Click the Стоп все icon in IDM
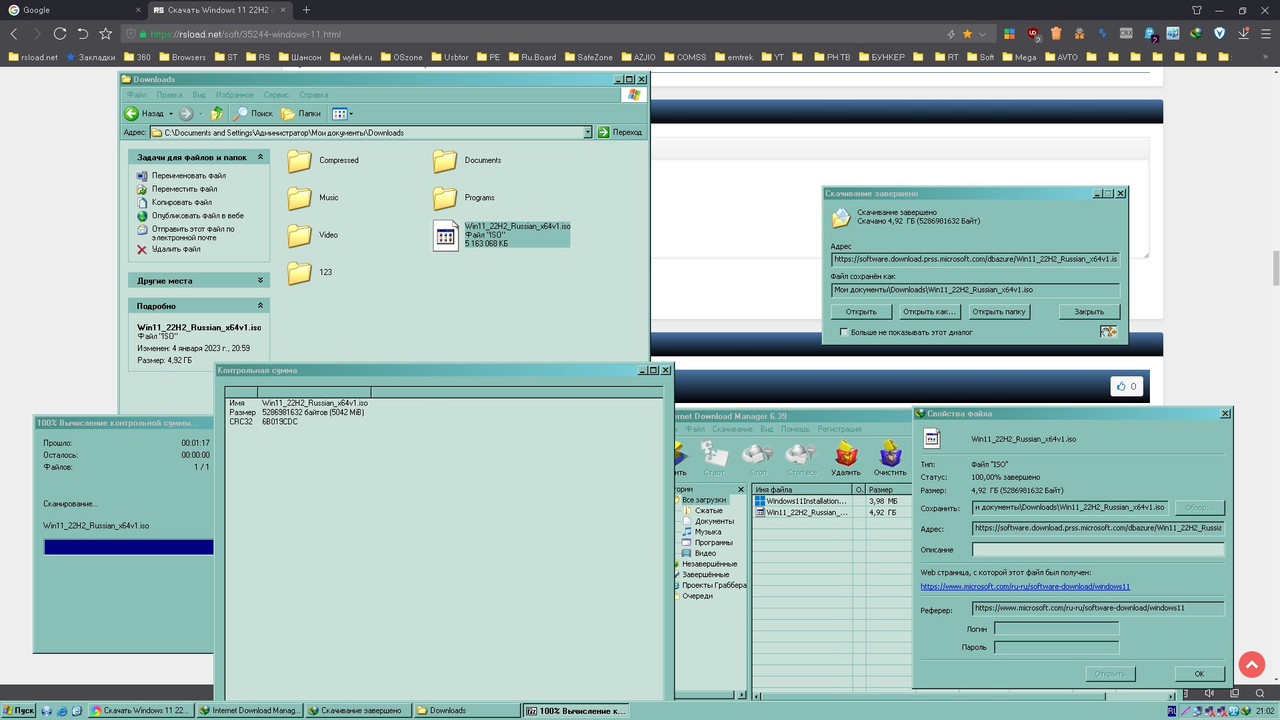The width and height of the screenshot is (1280, 720). (802, 455)
